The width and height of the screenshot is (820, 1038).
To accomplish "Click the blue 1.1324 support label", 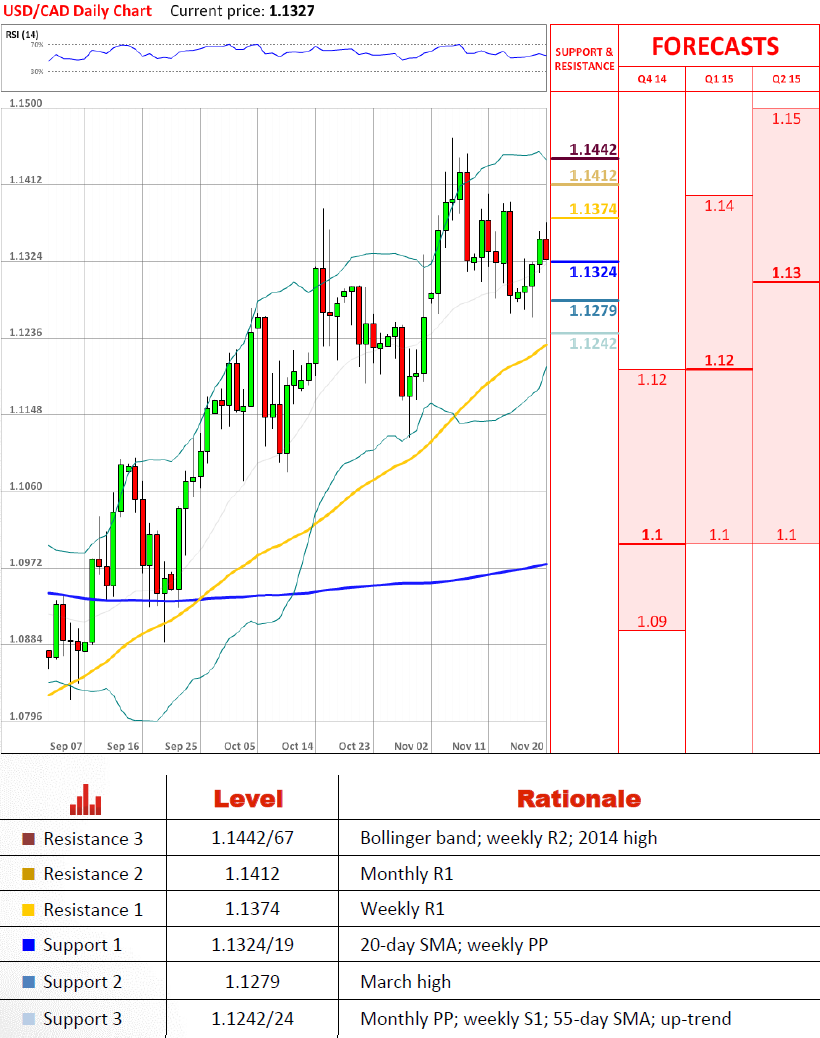I will (x=593, y=272).
